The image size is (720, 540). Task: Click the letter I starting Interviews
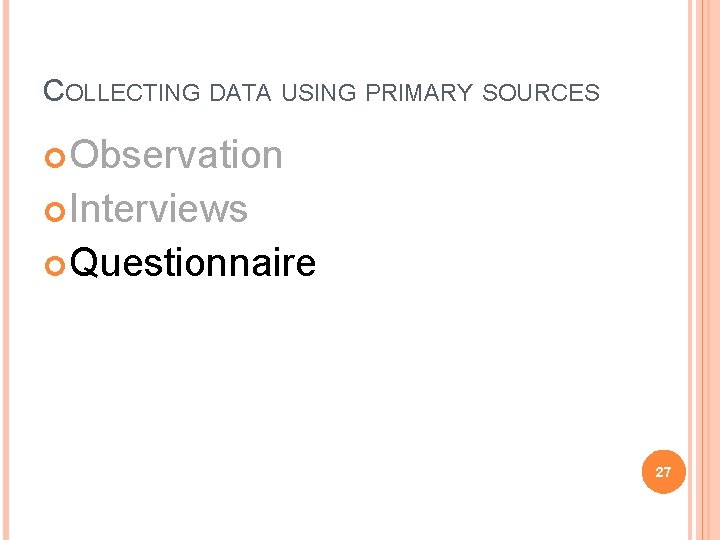click(x=76, y=209)
